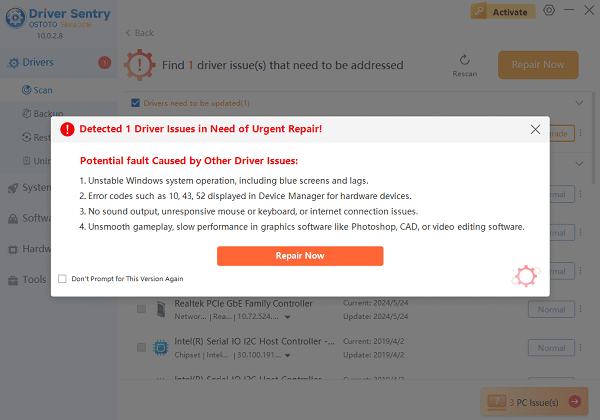Check the Realtek PCIe GbE Family Controller checkbox

pos(142,309)
